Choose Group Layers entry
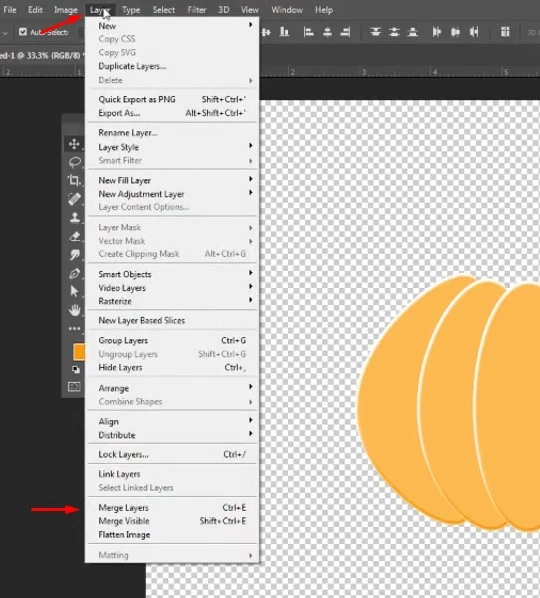 [173, 340]
